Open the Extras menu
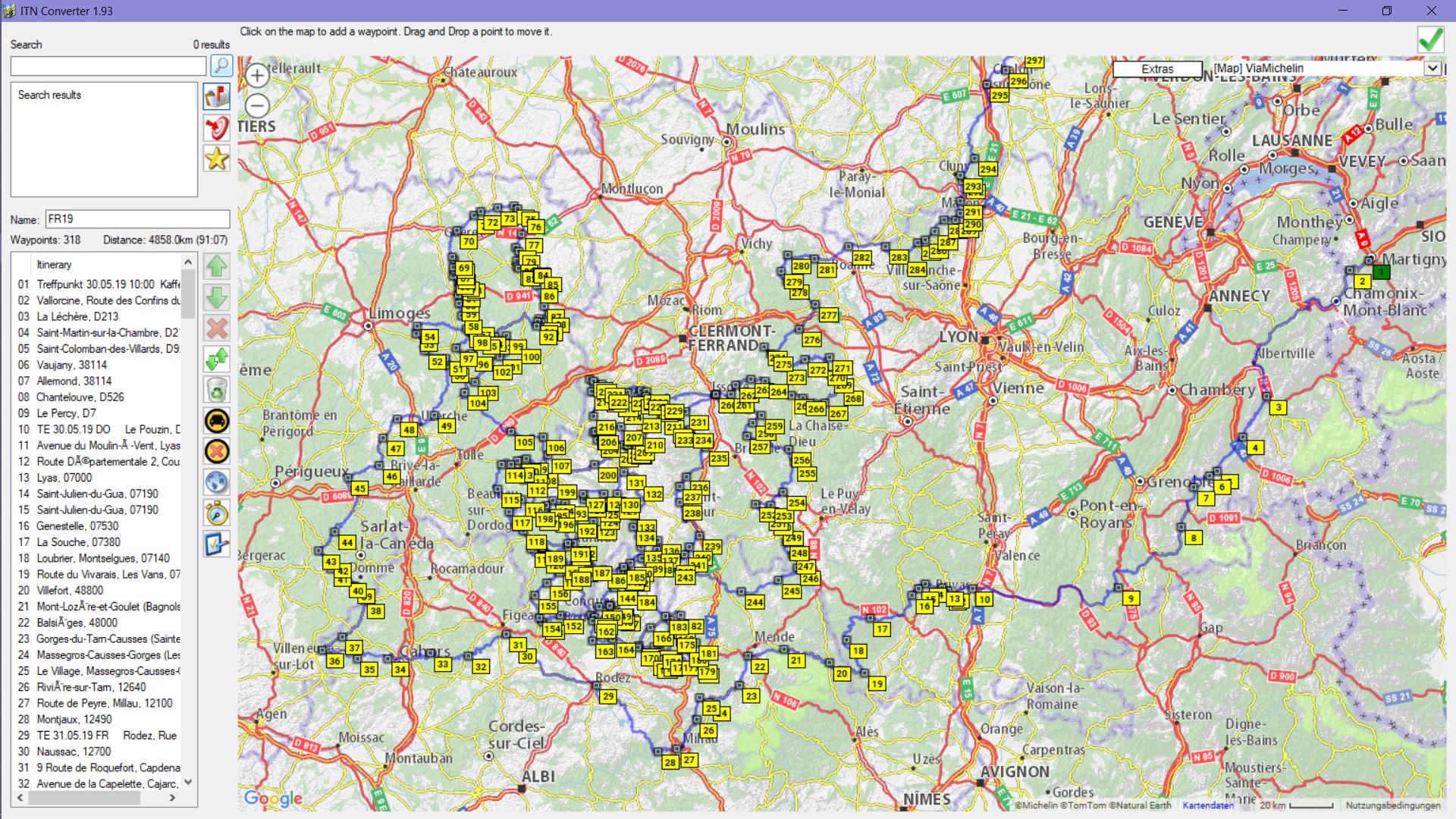Image resolution: width=1456 pixels, height=819 pixels. [x=1156, y=69]
